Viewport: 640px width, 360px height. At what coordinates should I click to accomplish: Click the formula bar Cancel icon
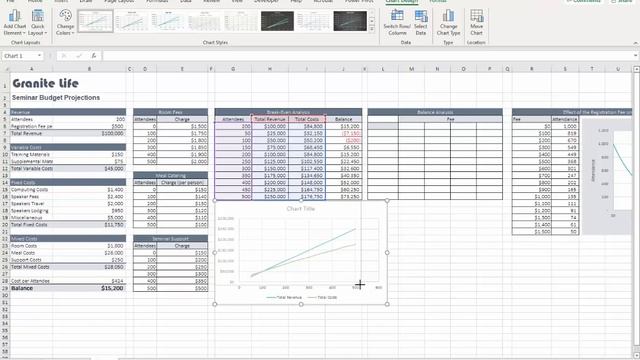[x=64, y=56]
